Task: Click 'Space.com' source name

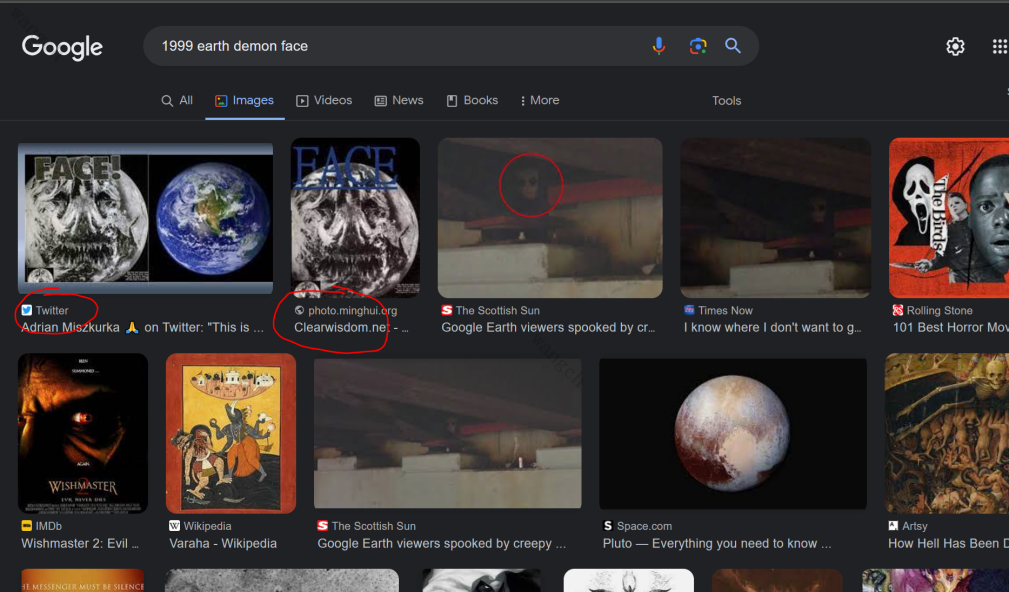Action: pos(644,526)
